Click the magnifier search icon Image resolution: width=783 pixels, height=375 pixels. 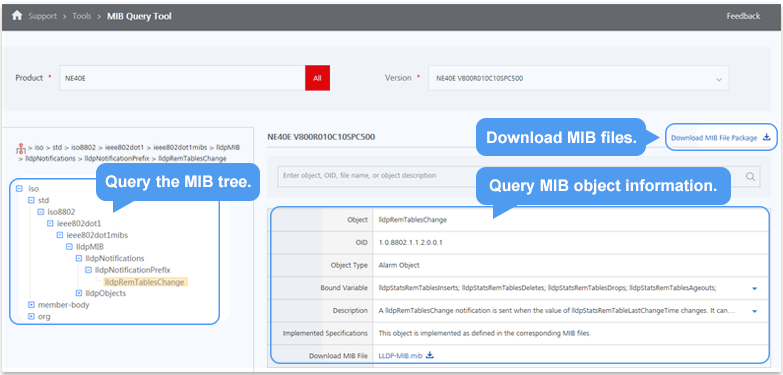750,176
